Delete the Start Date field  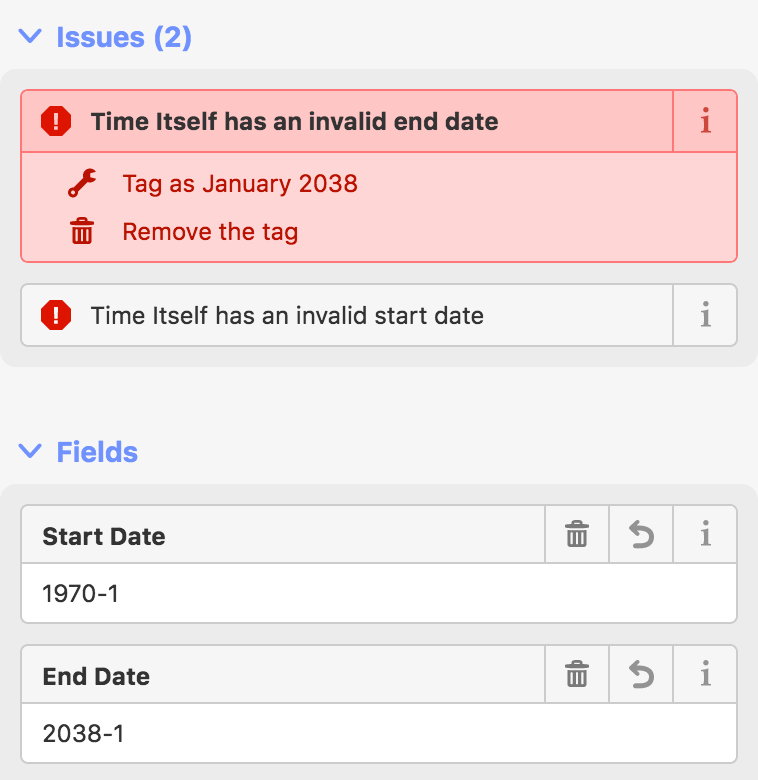[x=577, y=536]
